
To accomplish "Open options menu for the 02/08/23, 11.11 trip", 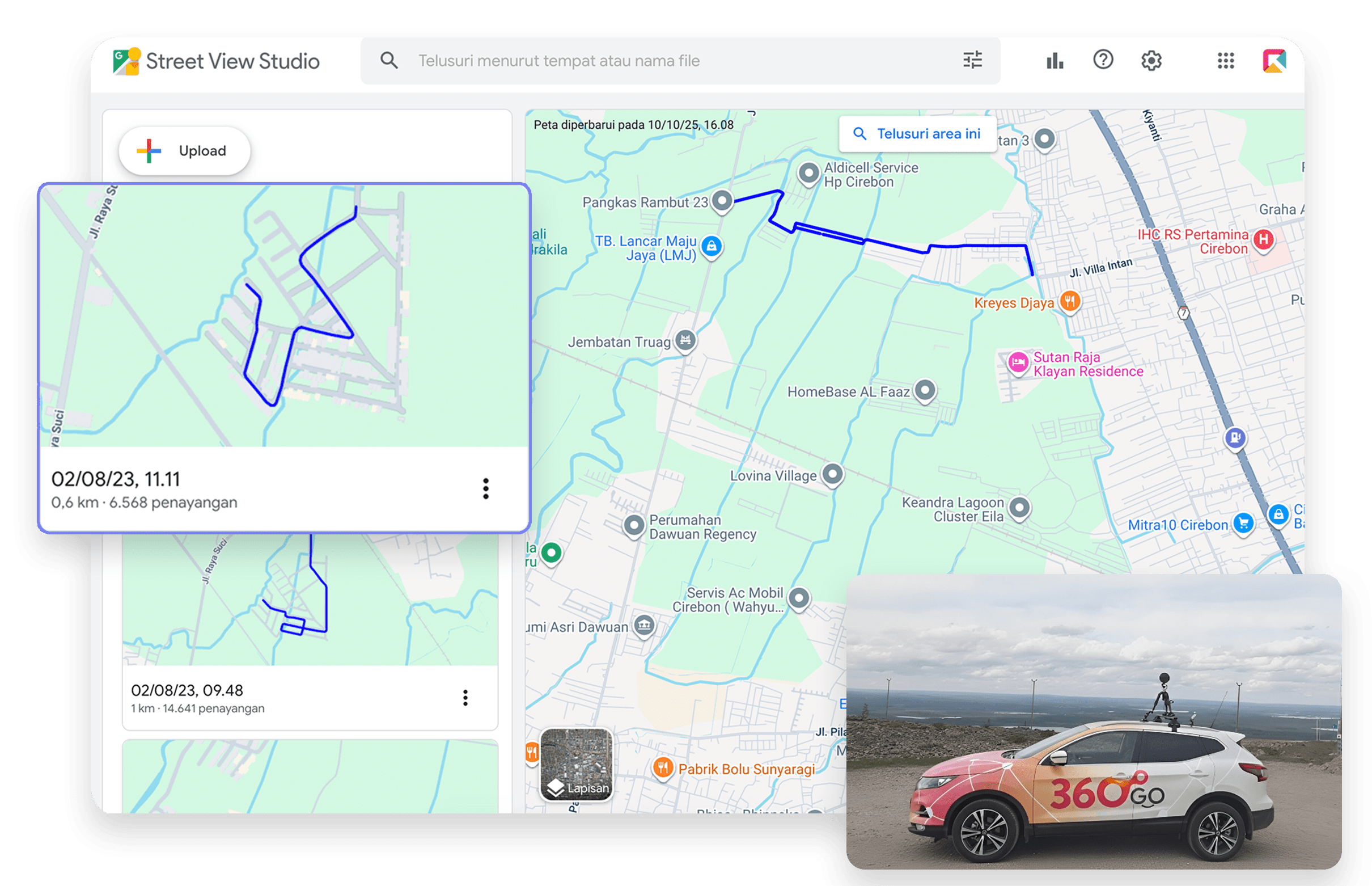I will 486,489.
